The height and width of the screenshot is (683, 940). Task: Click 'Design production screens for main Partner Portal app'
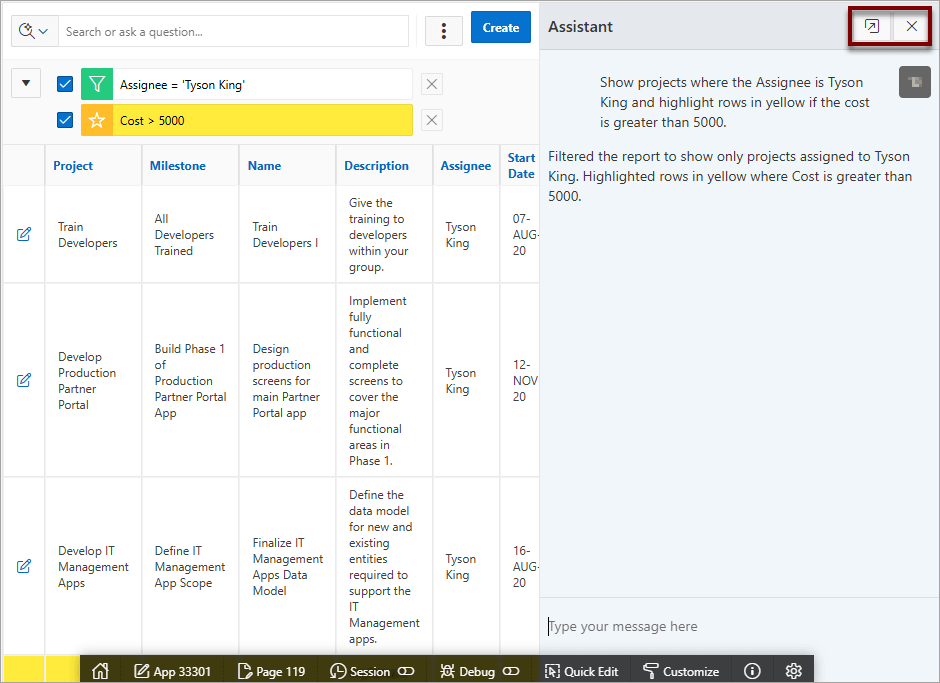pos(286,381)
